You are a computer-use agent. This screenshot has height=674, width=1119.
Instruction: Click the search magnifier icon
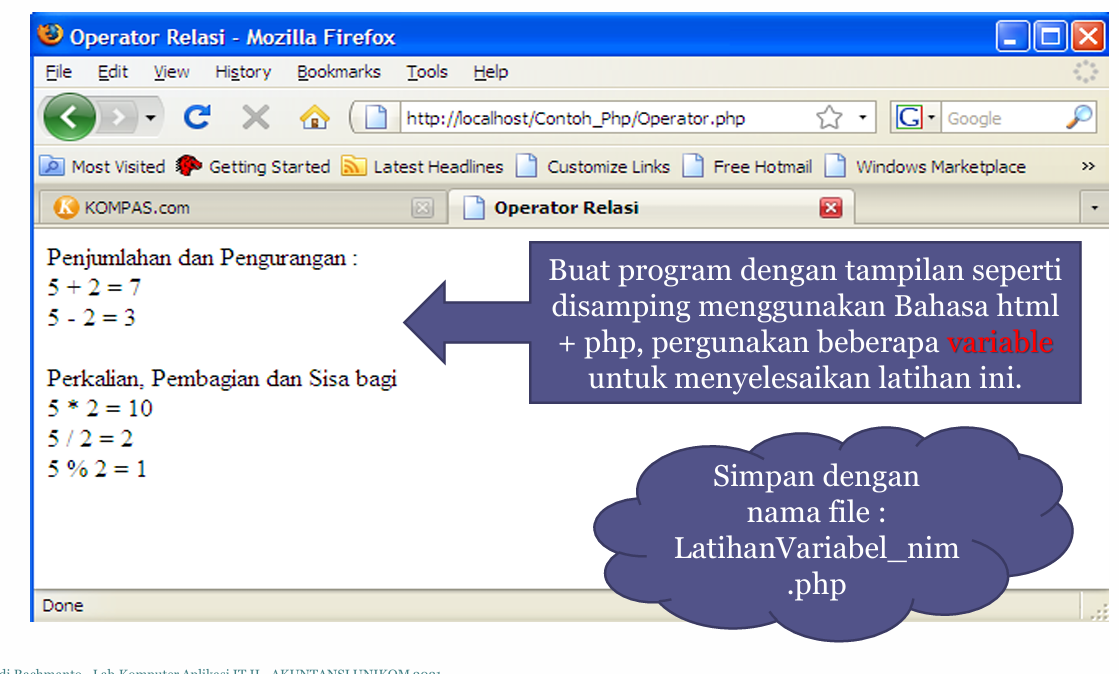1079,117
